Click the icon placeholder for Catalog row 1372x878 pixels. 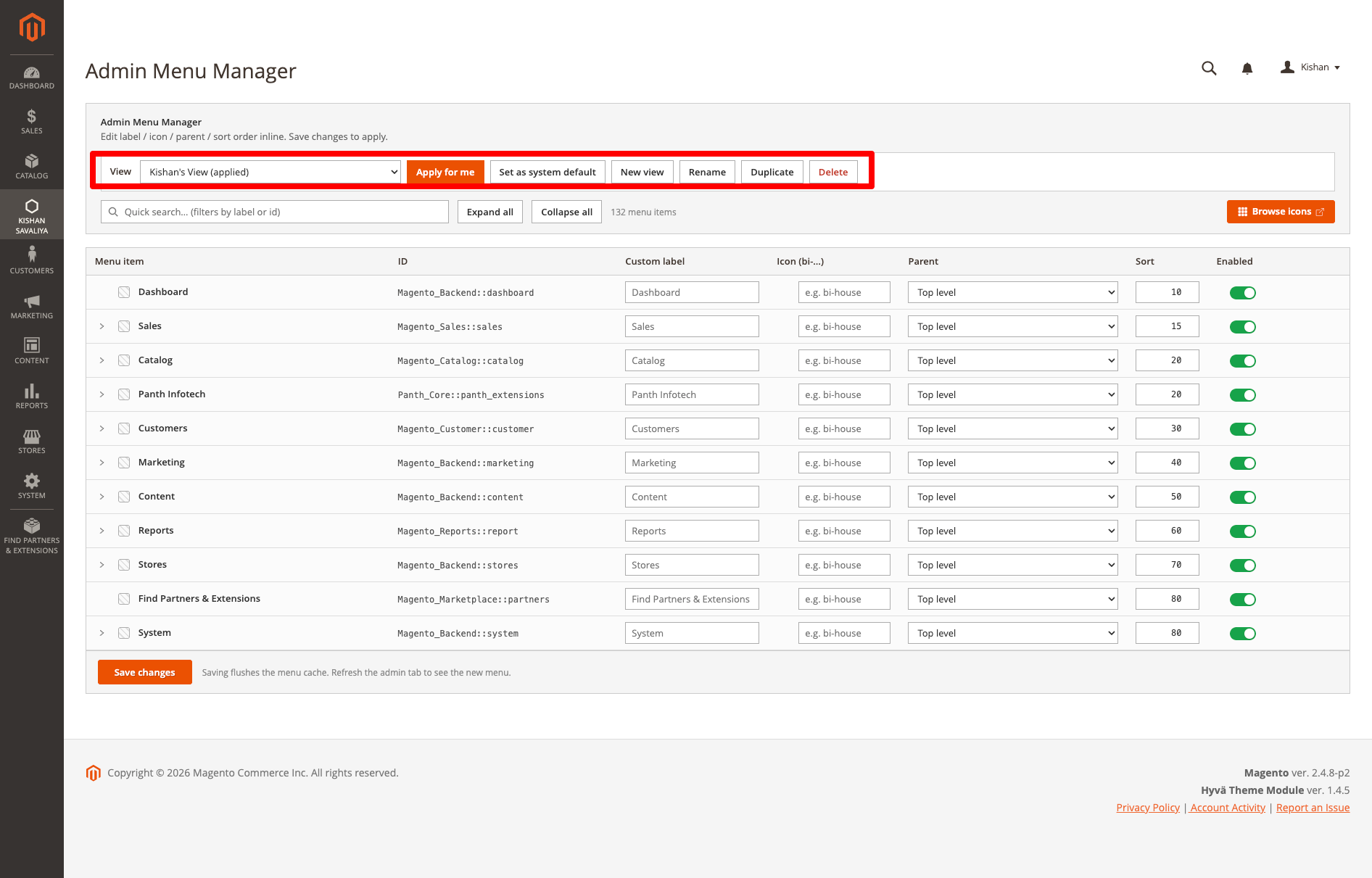click(x=124, y=360)
